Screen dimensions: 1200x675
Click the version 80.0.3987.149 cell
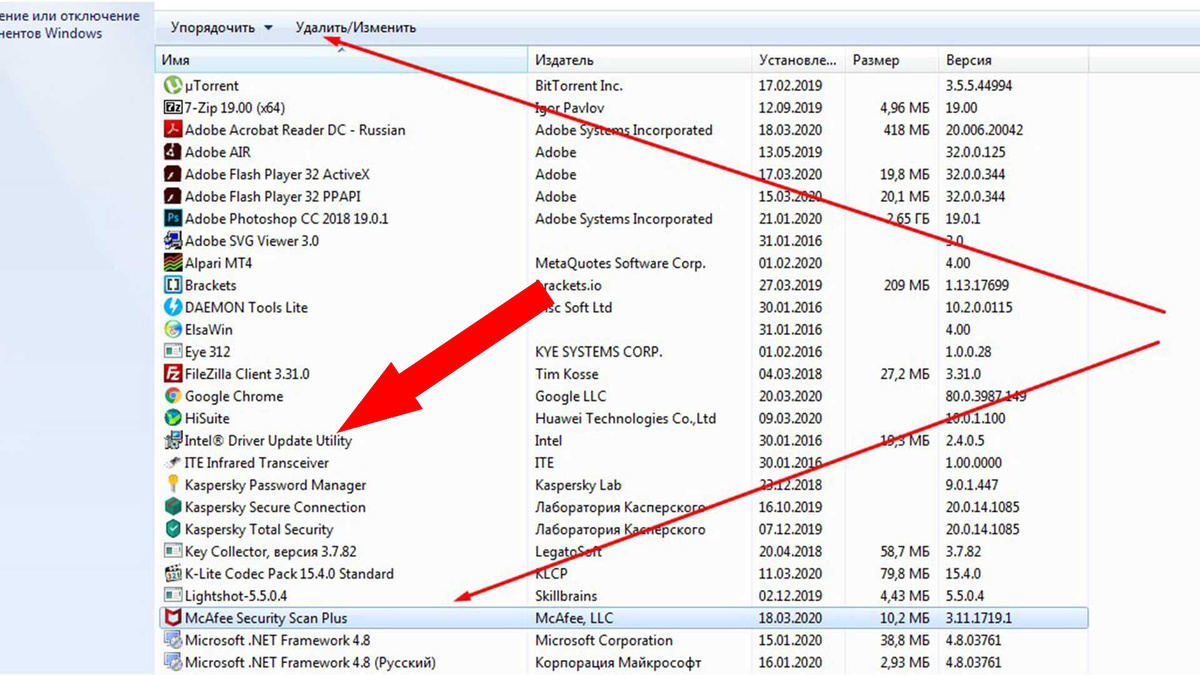pyautogui.click(x=986, y=396)
